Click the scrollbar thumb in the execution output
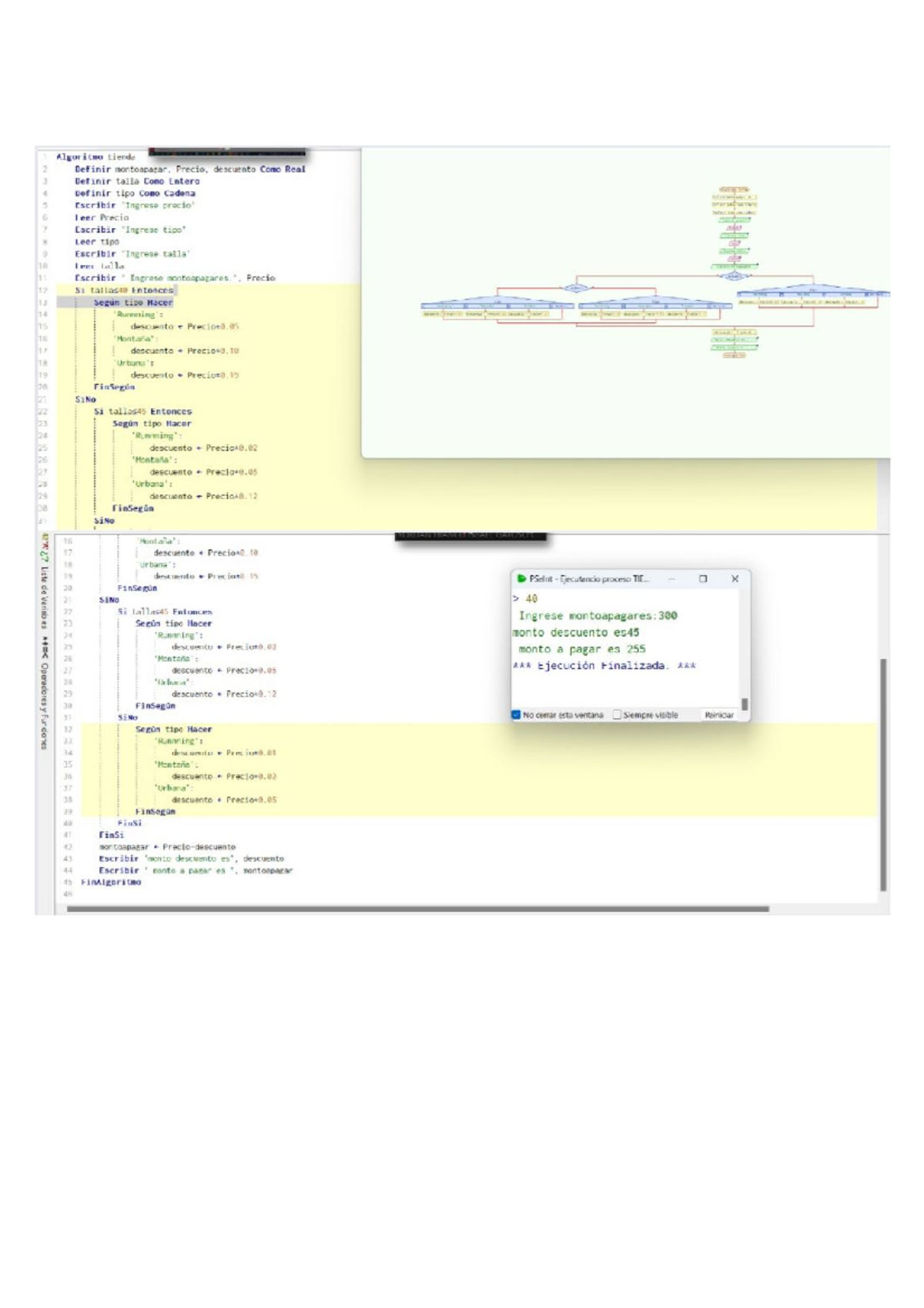 745,703
